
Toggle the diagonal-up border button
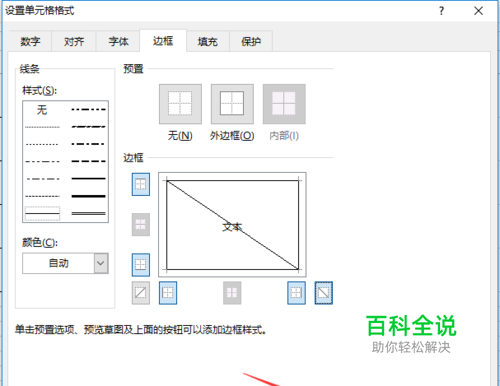pos(141,293)
